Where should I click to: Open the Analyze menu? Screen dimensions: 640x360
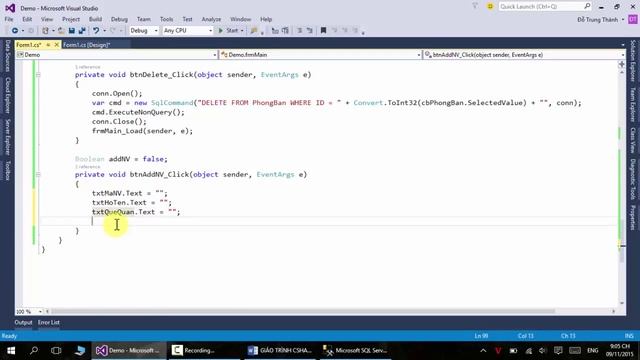211,19
